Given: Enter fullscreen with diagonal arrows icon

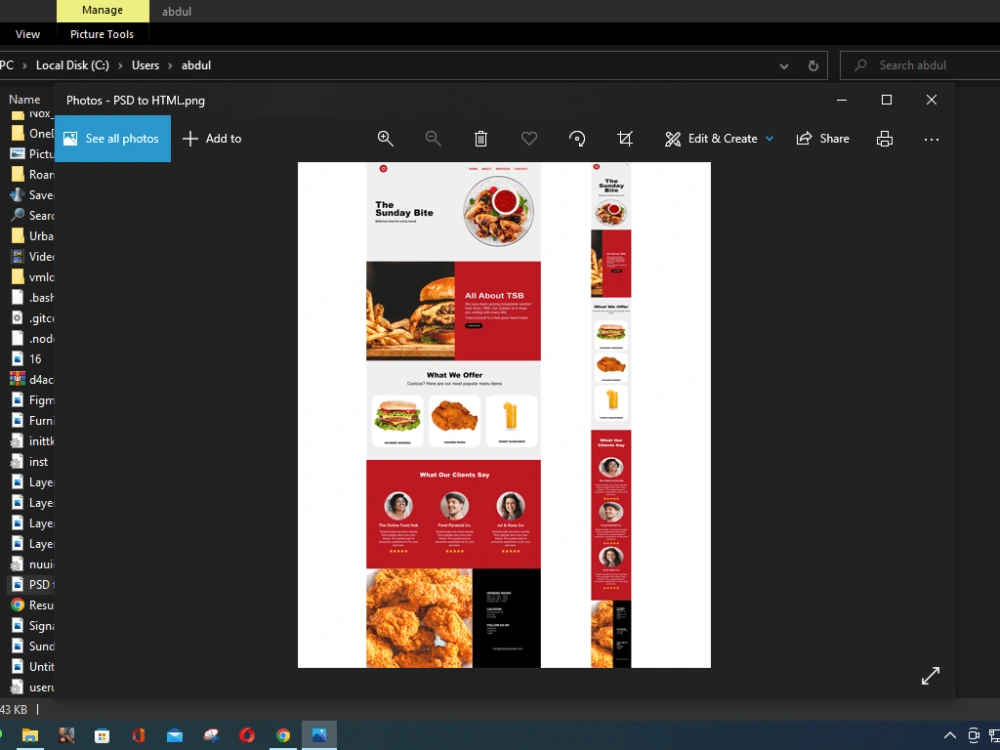Looking at the screenshot, I should 930,675.
